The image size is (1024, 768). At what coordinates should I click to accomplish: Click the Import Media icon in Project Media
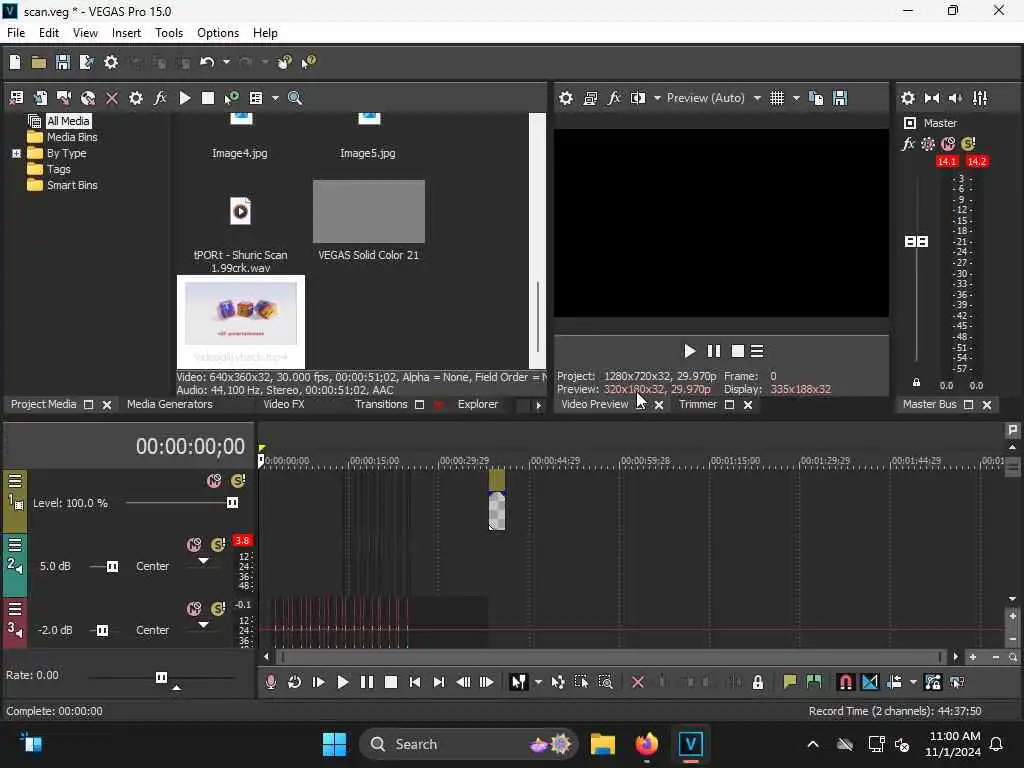pyautogui.click(x=16, y=98)
